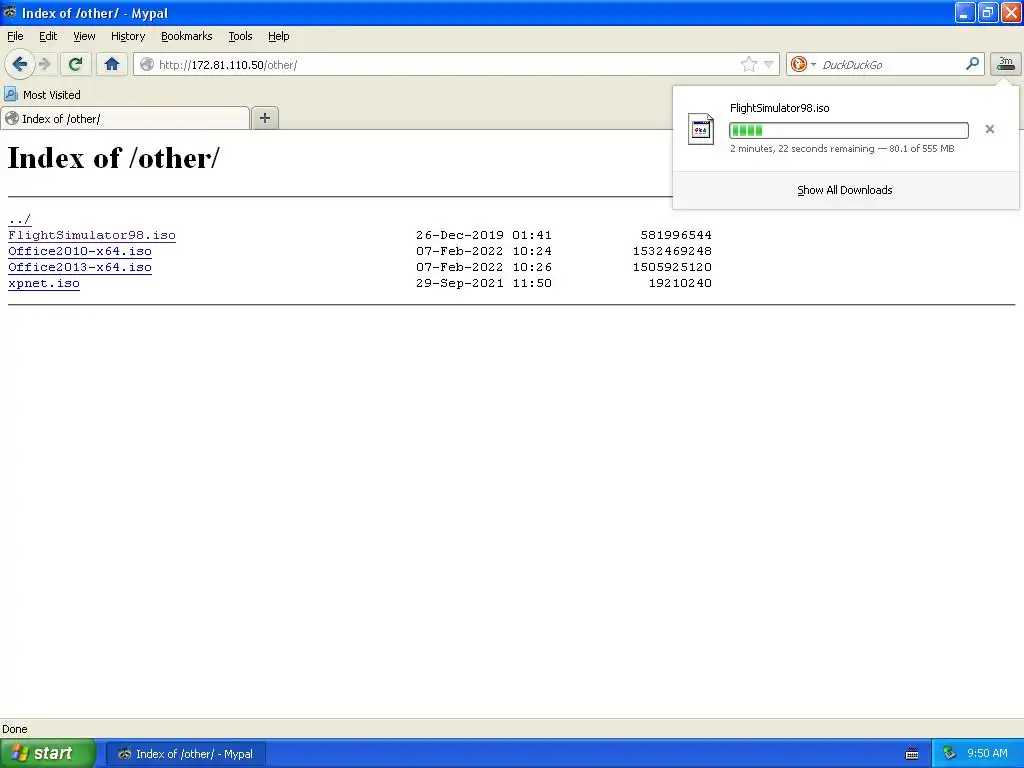
Task: Click the search magnifier icon
Action: tap(972, 63)
